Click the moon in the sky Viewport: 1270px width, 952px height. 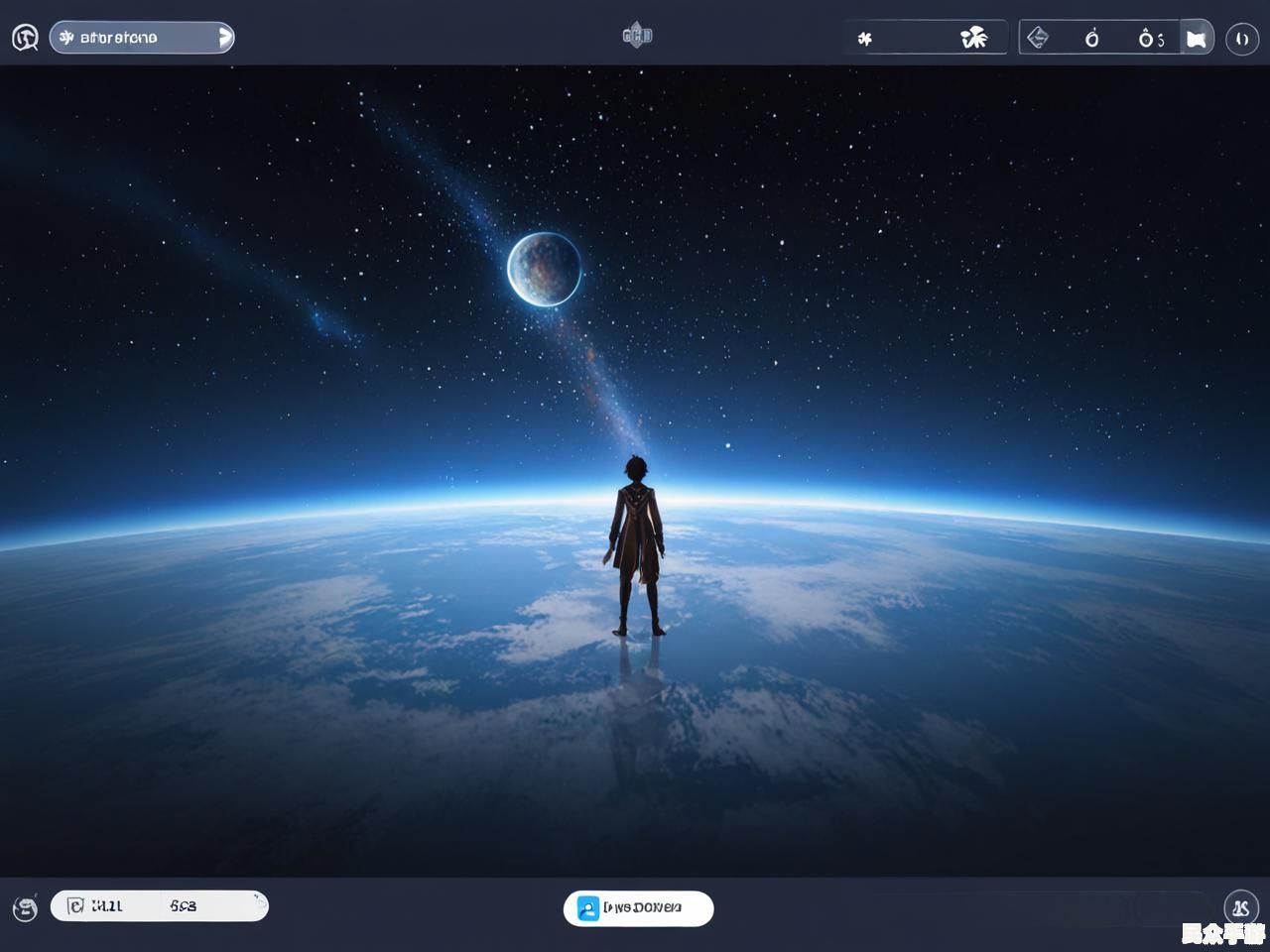tap(544, 268)
